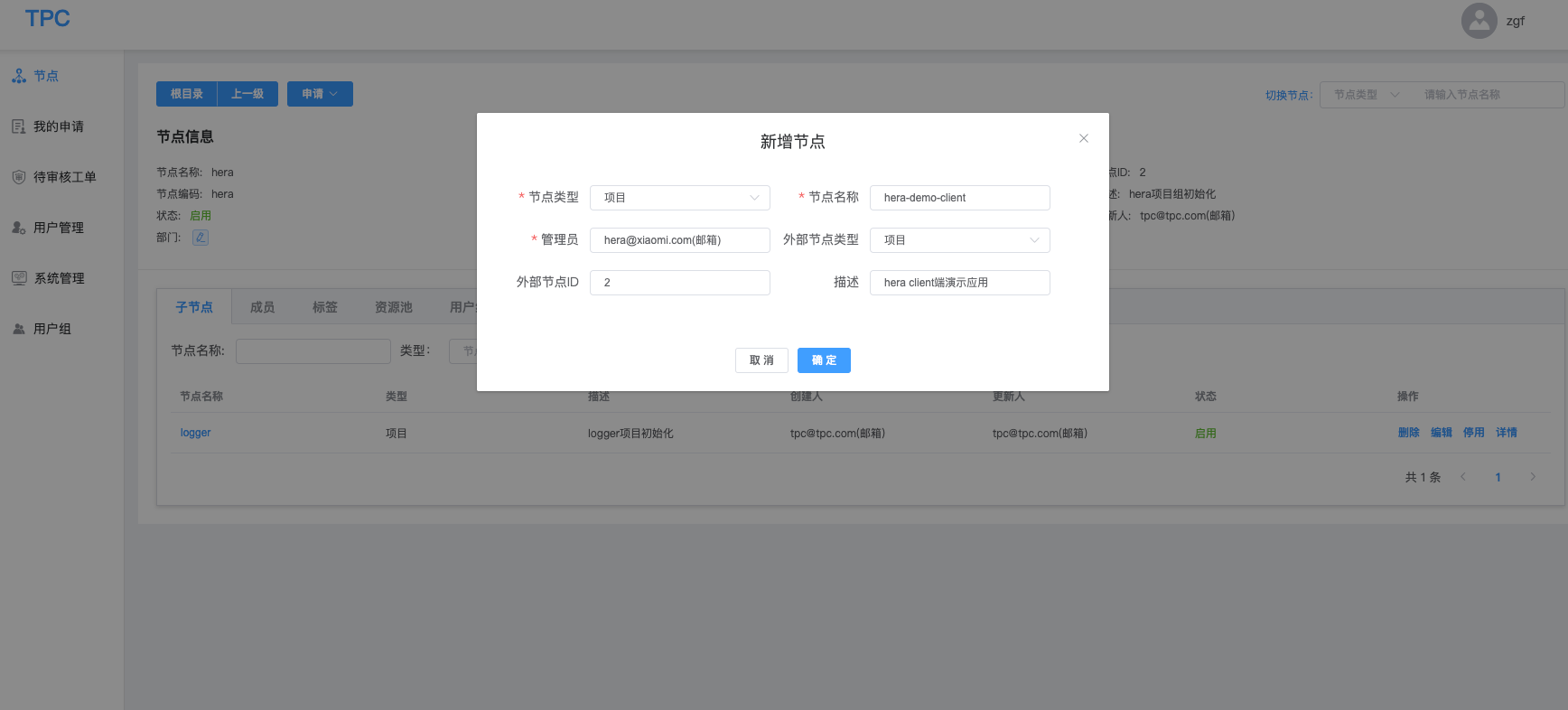The width and height of the screenshot is (1568, 710).
Task: Click the 节点信息 heading
Action: [x=185, y=136]
